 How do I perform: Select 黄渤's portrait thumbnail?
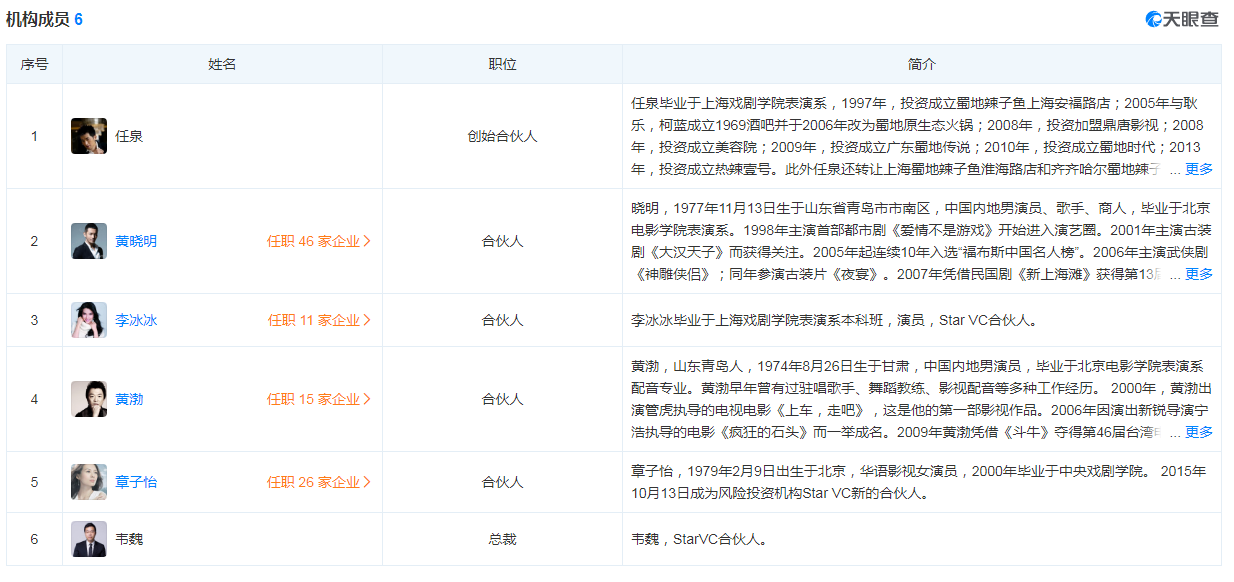tap(89, 399)
